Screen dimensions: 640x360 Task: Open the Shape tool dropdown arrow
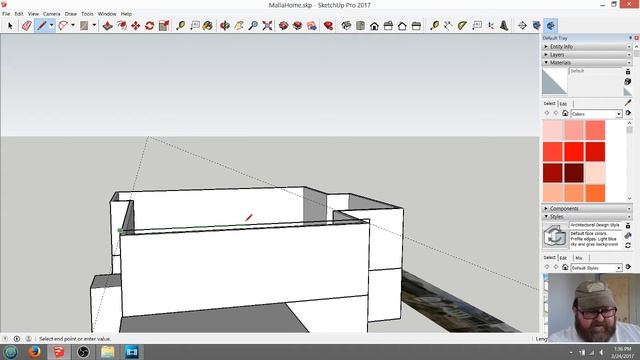94,25
